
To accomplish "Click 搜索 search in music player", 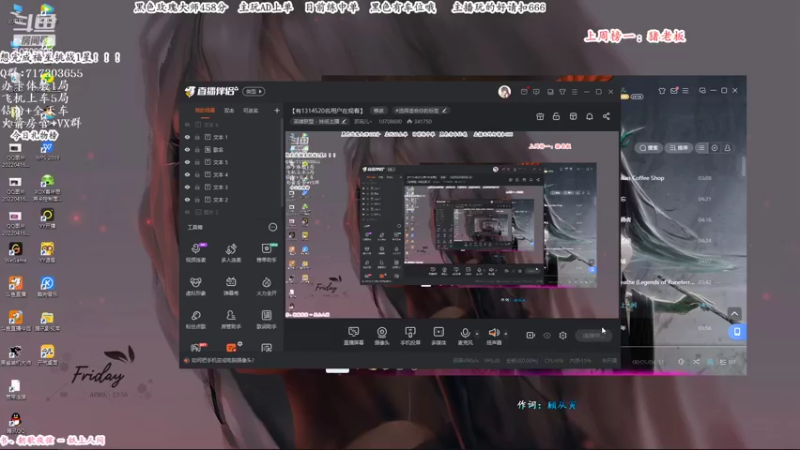I will coord(648,147).
